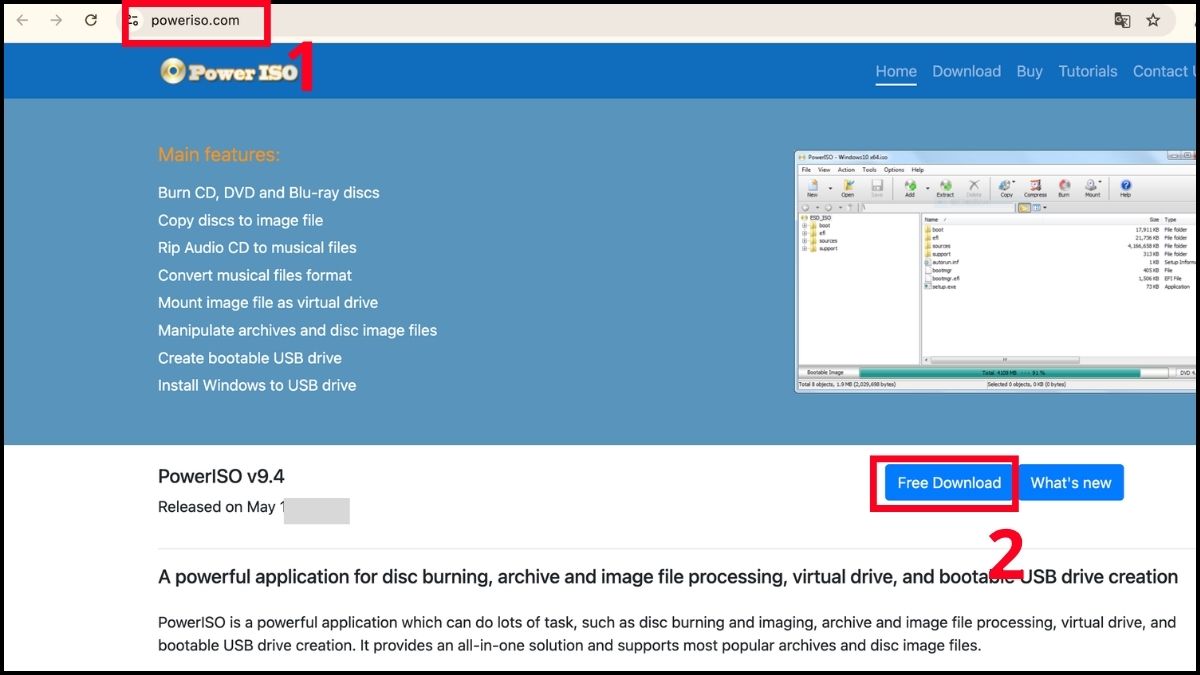Click the green progress bar in PowerISO screenshot
Screen dimensions: 1200x675
1000,372
